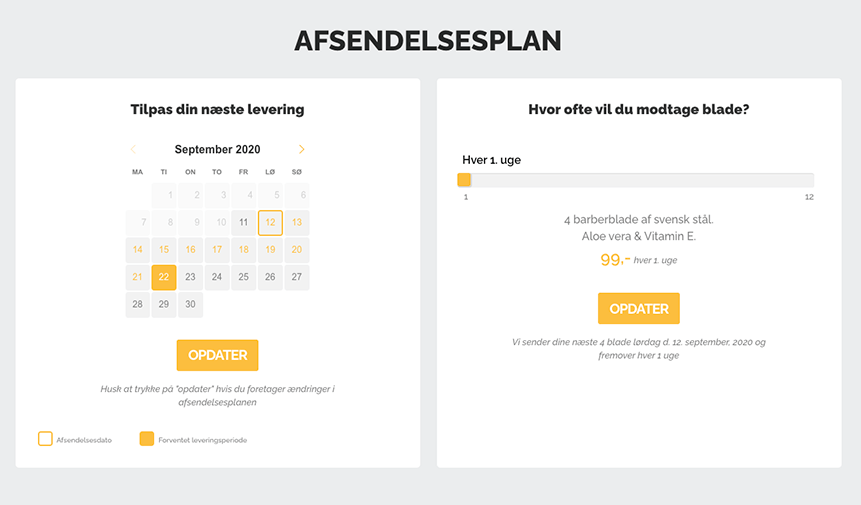This screenshot has height=505, width=861.
Task: Click the September 2020 month heading
Action: [x=217, y=149]
